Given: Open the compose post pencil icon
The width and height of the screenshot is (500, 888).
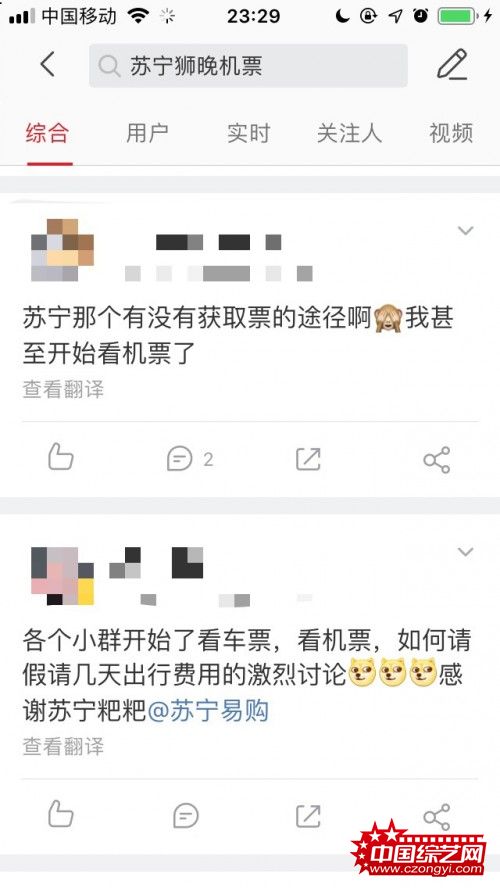Looking at the screenshot, I should pyautogui.click(x=452, y=64).
